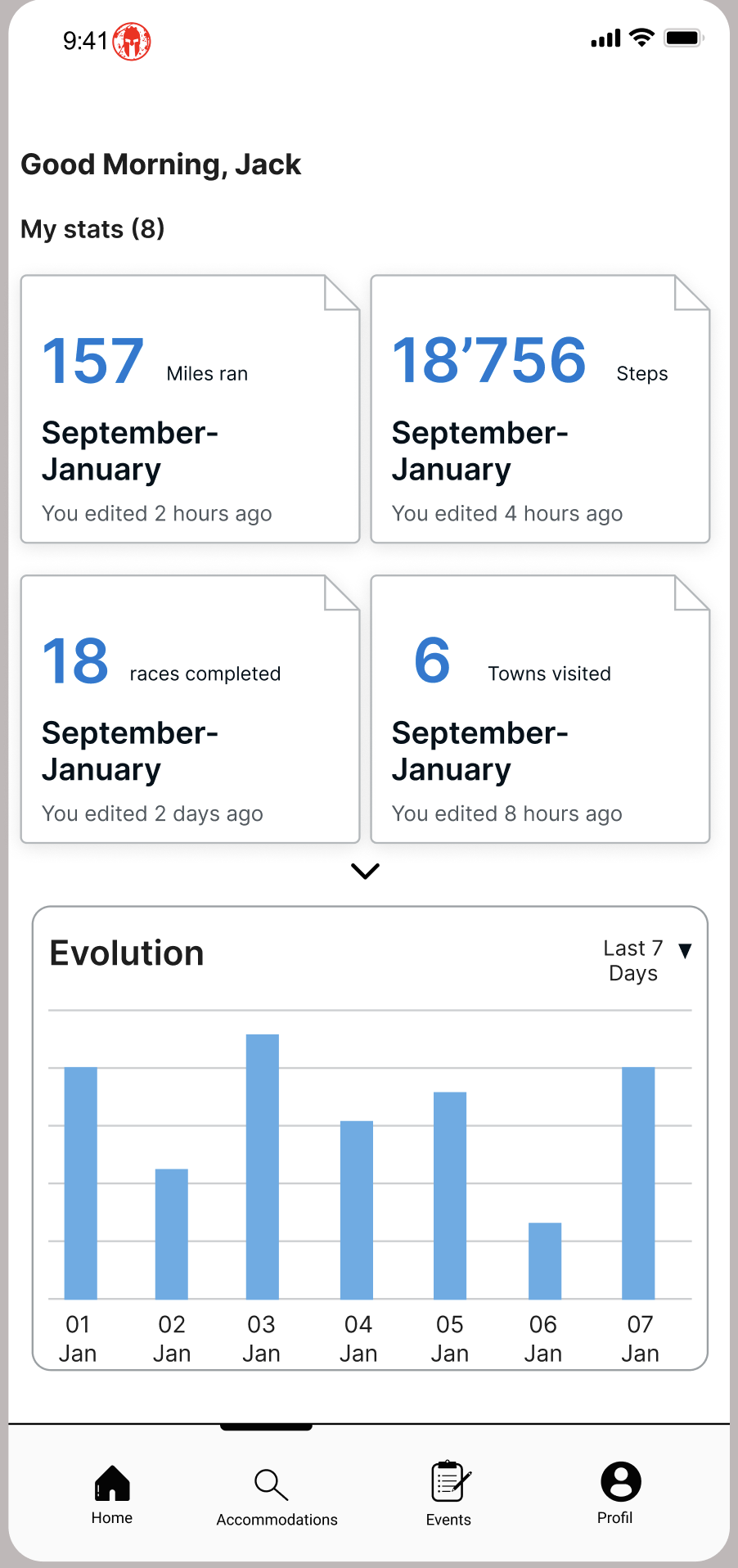Open the 6 Towns visited card
This screenshot has width=738, height=1568.
point(540,710)
